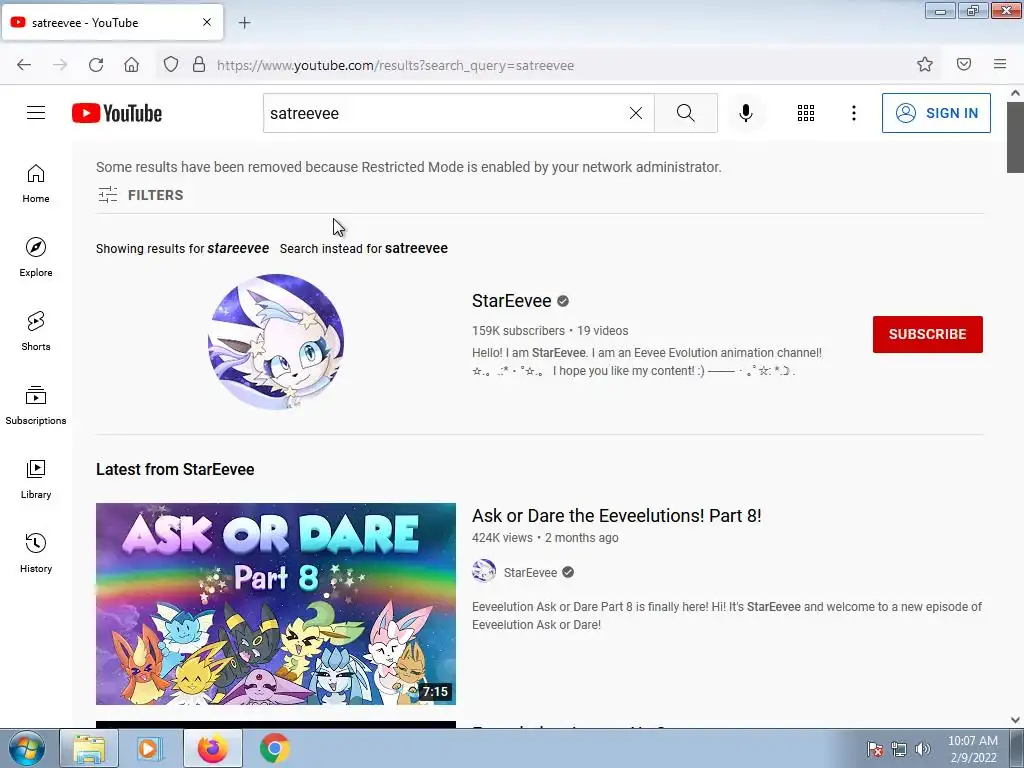The image size is (1024, 768).
Task: Save to Pocket icon
Action: point(963,64)
